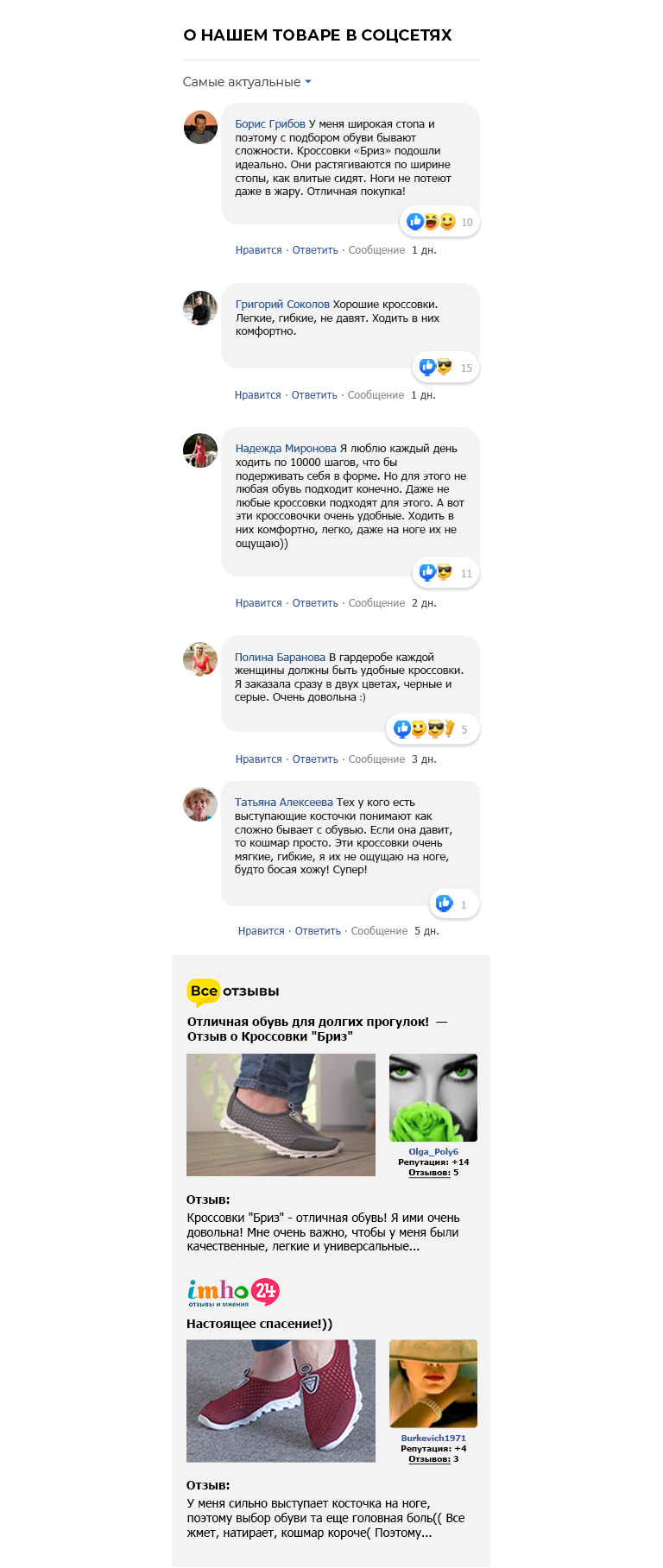
Task: Click 'Ответить' under Григорий Соколов's comment
Action: [314, 395]
